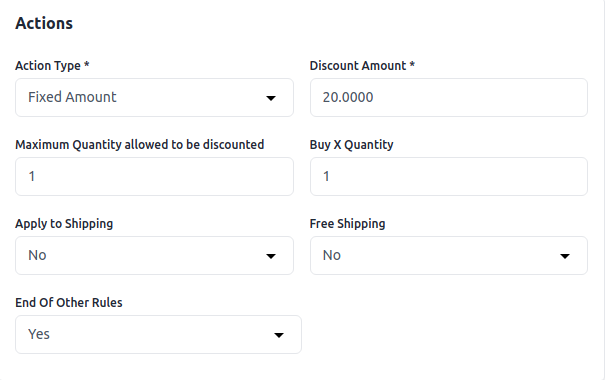Focus the Maximum Quantity allowed to be discounted field

pyautogui.click(x=154, y=176)
